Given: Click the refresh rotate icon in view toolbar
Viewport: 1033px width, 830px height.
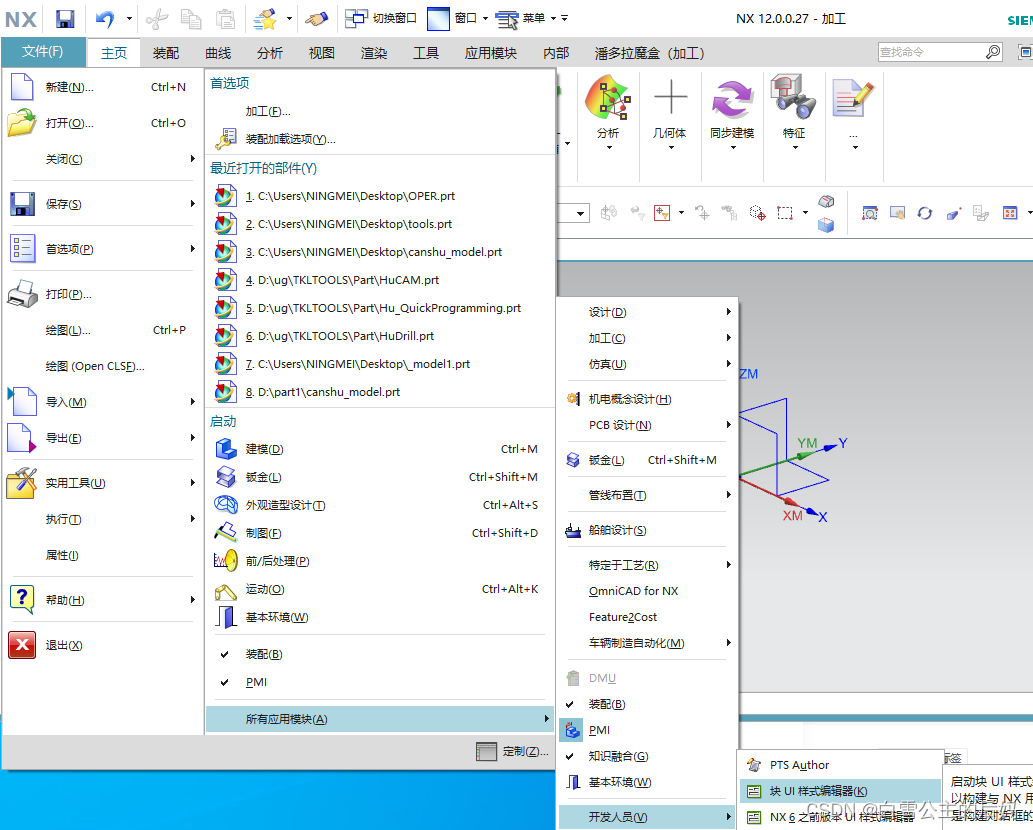Looking at the screenshot, I should [x=924, y=213].
